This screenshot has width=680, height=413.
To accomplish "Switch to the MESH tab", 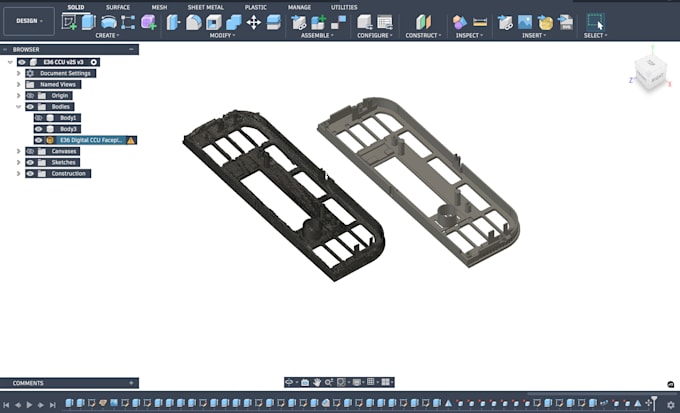I will click(159, 7).
